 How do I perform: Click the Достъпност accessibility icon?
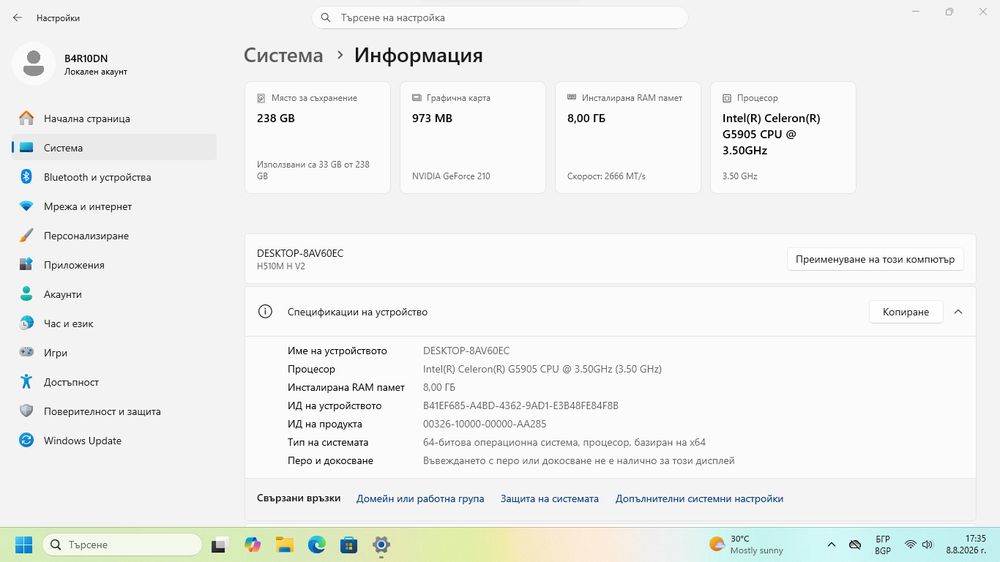click(x=26, y=381)
